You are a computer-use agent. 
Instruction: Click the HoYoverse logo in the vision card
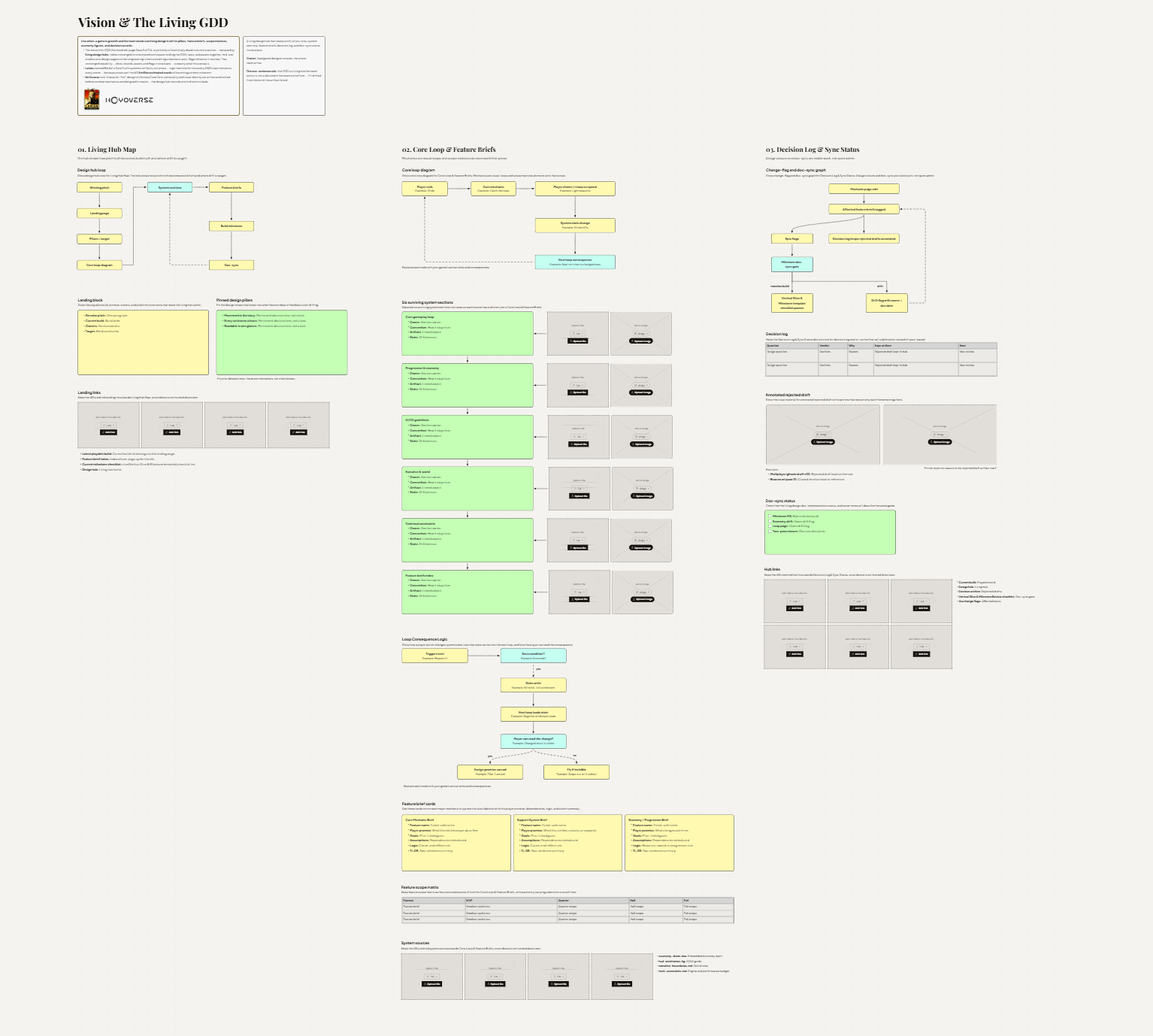[129, 100]
